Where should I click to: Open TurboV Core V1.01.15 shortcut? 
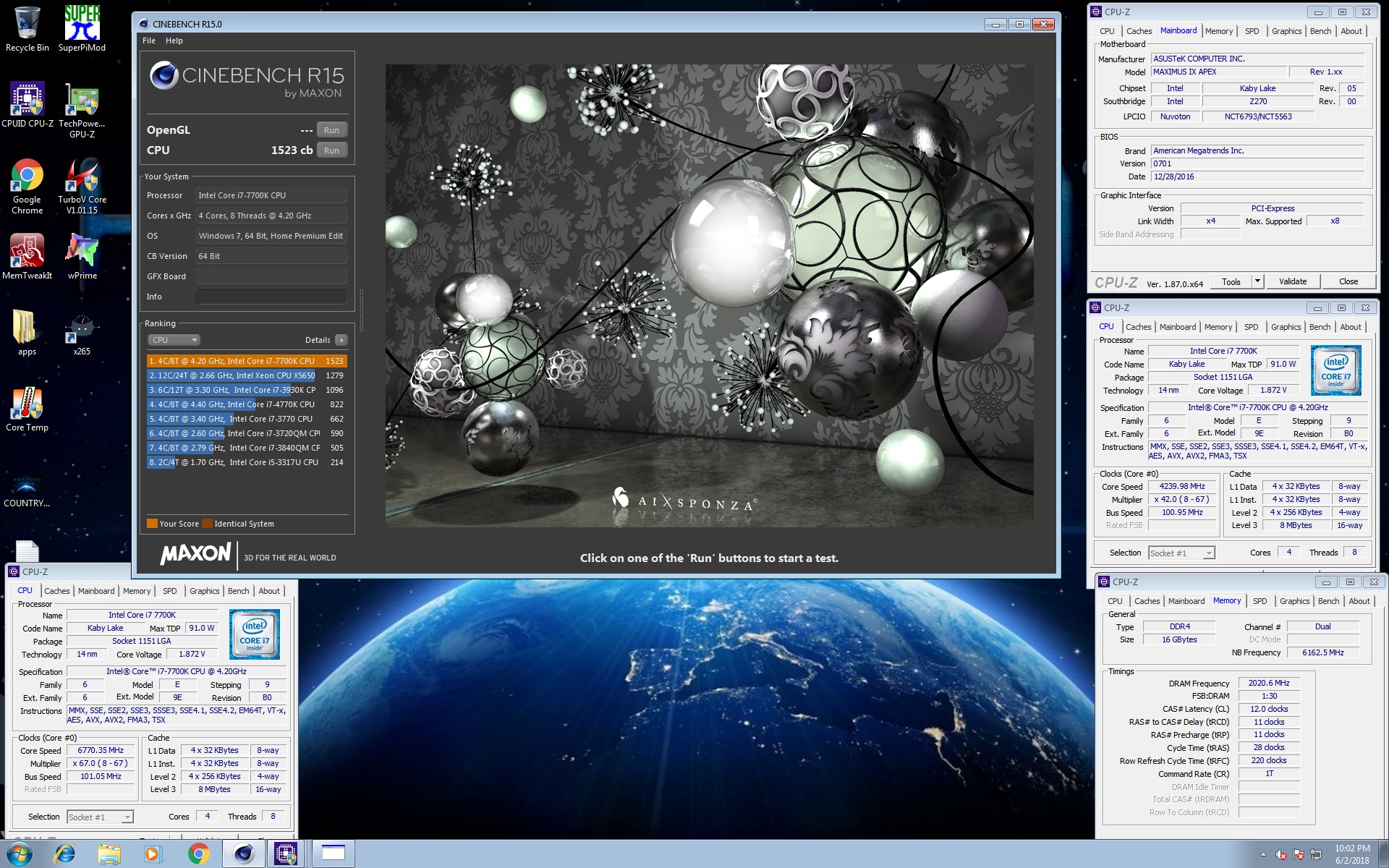coord(82,186)
